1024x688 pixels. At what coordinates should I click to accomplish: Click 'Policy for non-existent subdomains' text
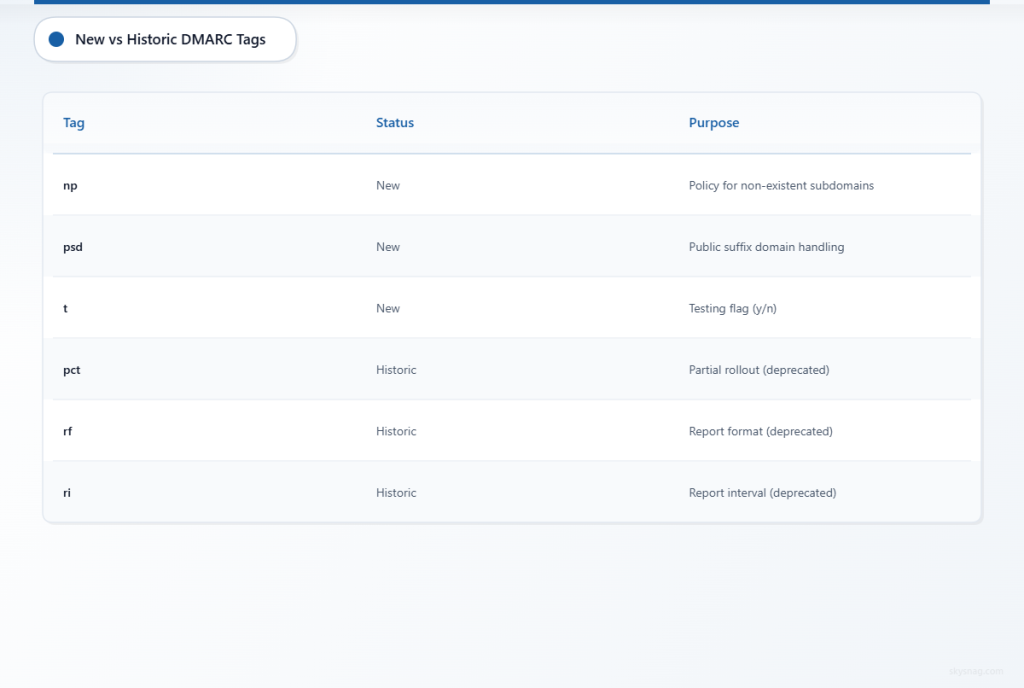click(x=781, y=185)
